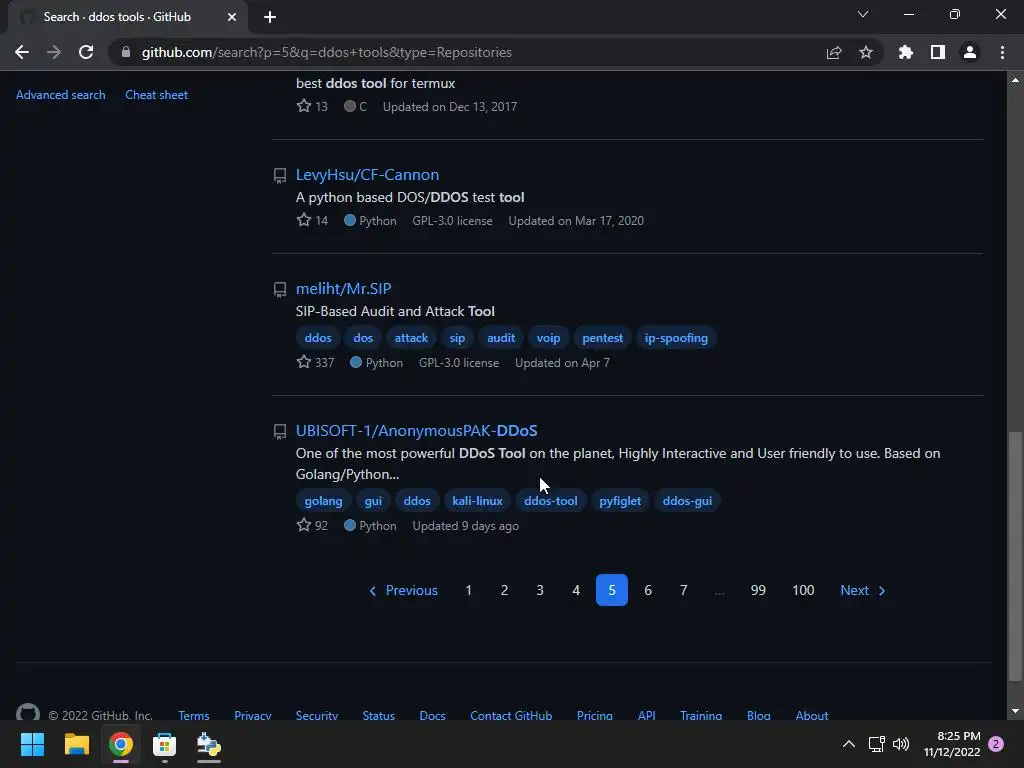The width and height of the screenshot is (1024, 768).
Task: Click the page vertical scrollbar thumb
Action: pyautogui.click(x=1015, y=555)
